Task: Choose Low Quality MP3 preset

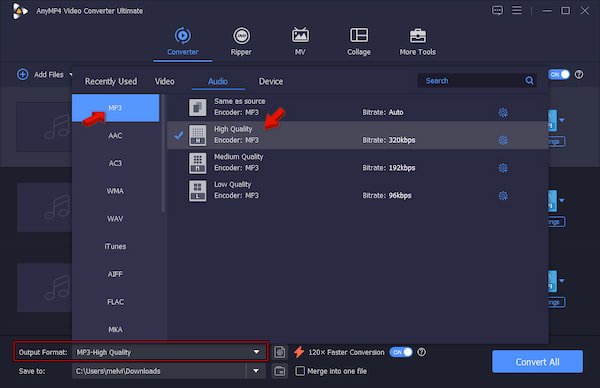Action: (357, 191)
